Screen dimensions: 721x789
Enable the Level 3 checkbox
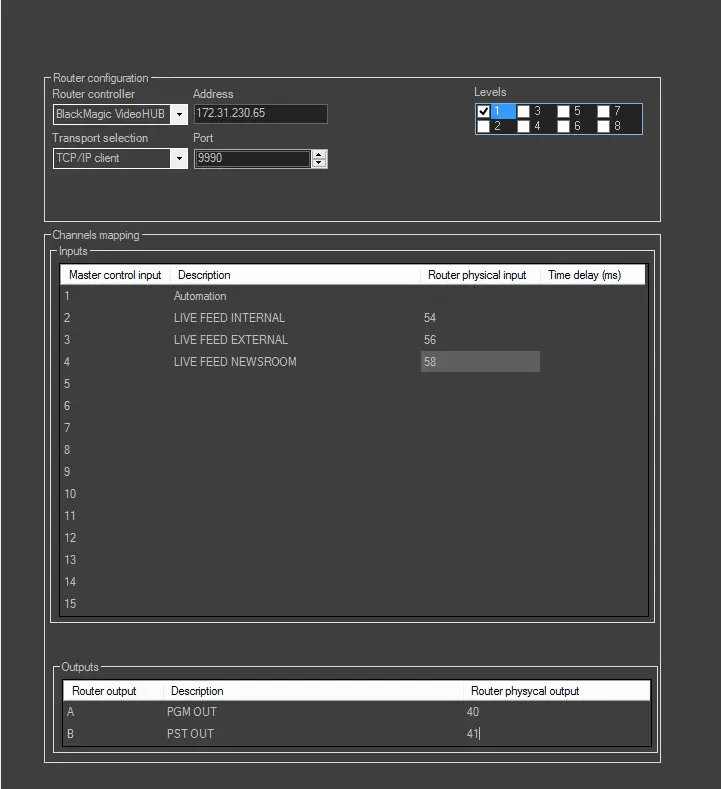[523, 112]
